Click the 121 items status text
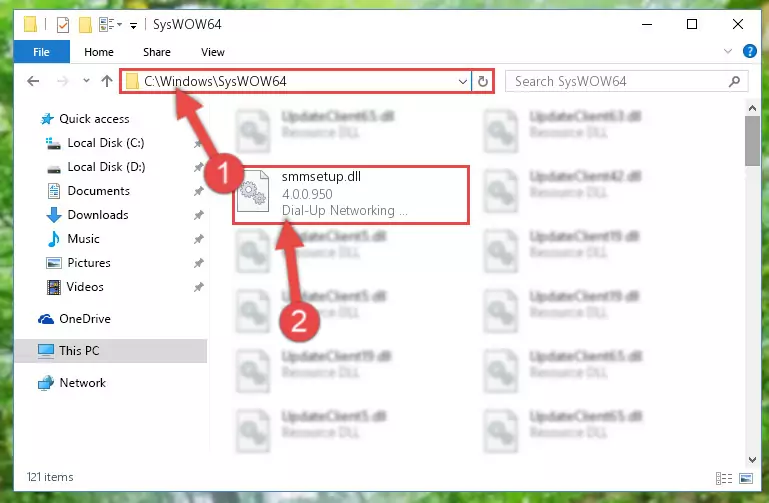This screenshot has width=769, height=503. pyautogui.click(x=50, y=477)
